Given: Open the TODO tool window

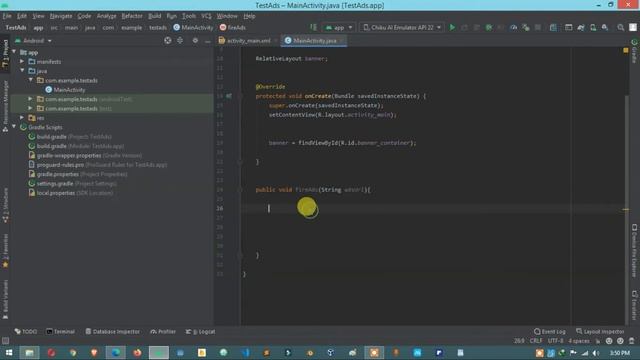Looking at the screenshot, I should pyautogui.click(x=26, y=331).
